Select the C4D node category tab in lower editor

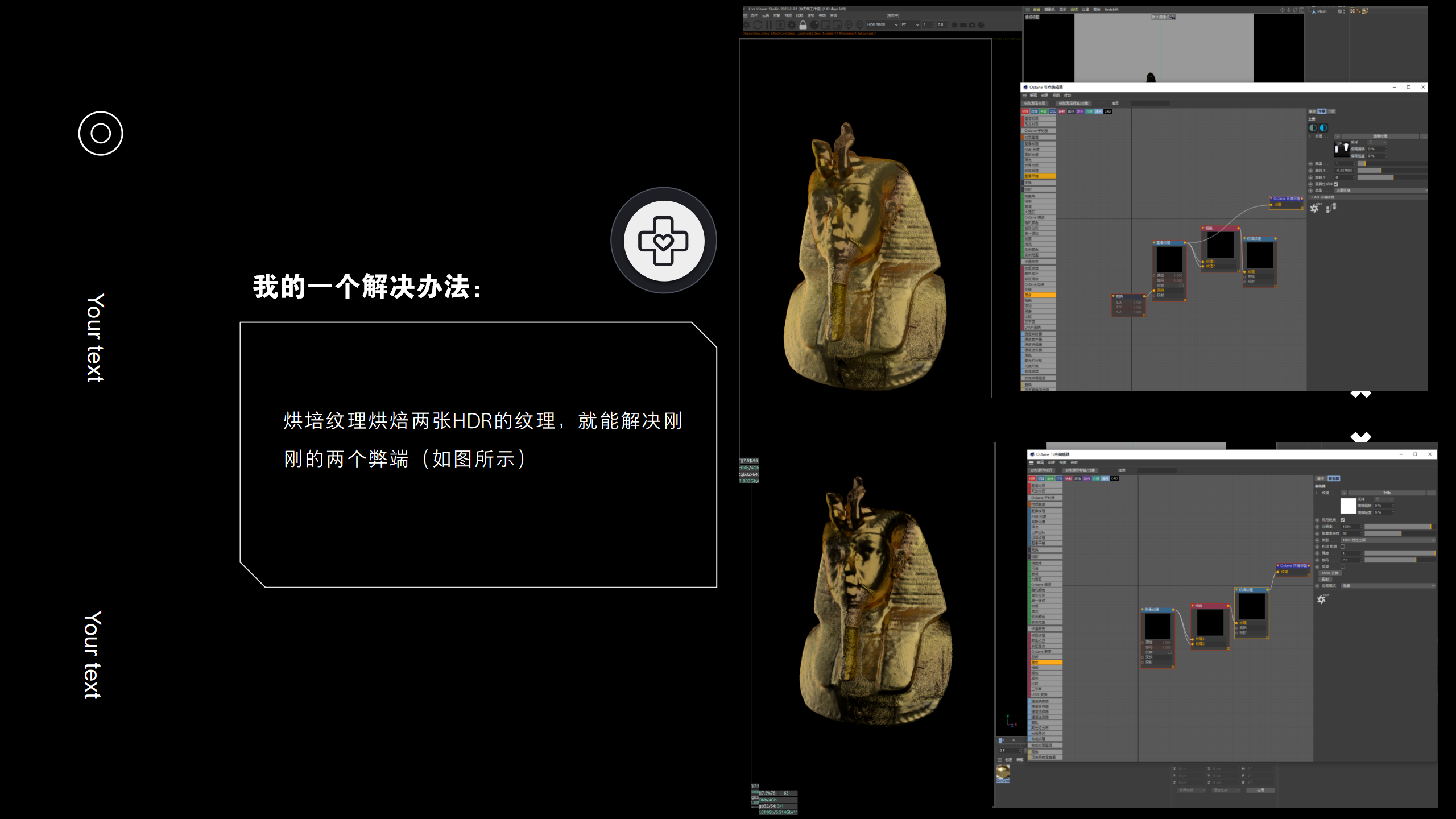1114,478
